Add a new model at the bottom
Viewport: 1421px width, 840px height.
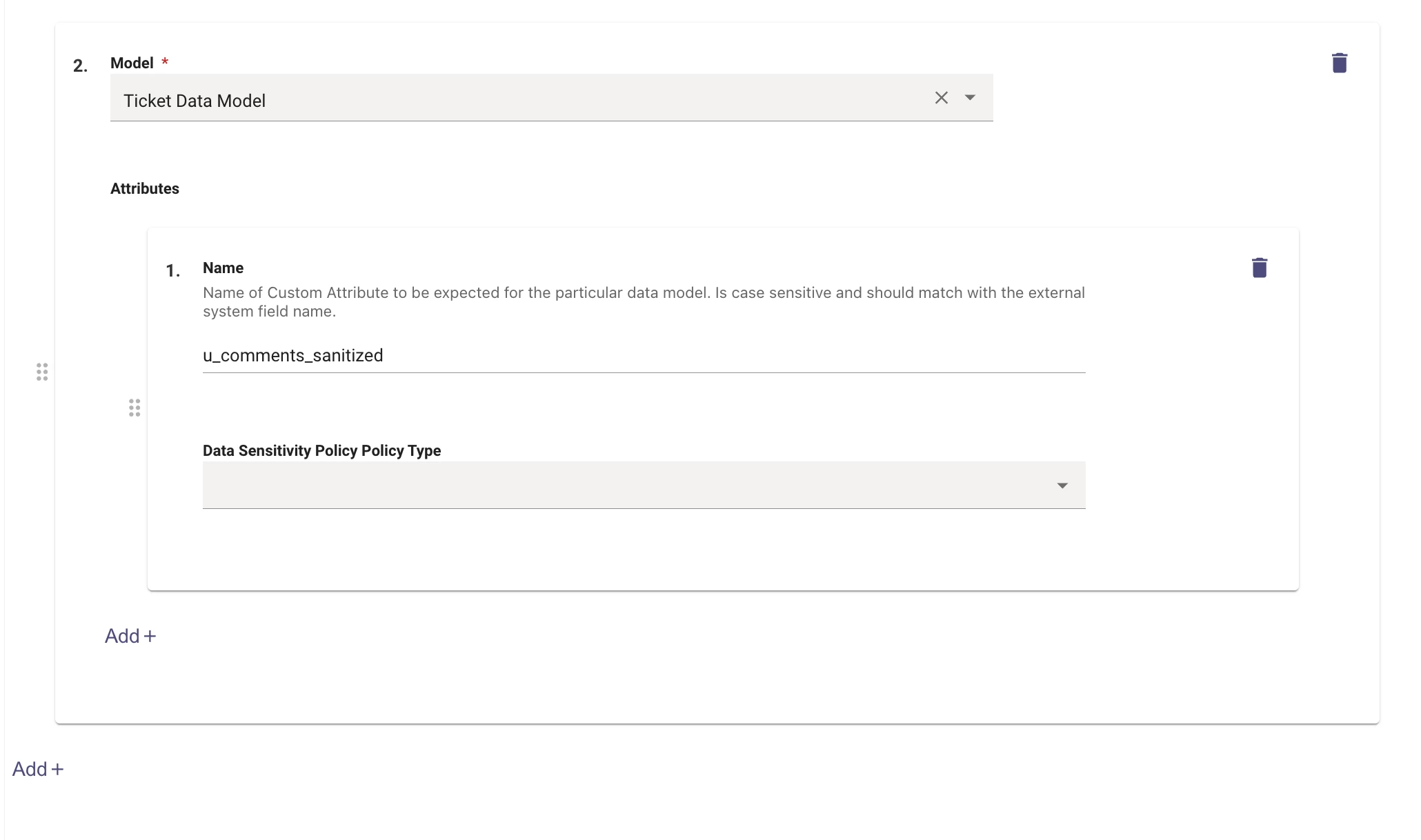pos(38,769)
